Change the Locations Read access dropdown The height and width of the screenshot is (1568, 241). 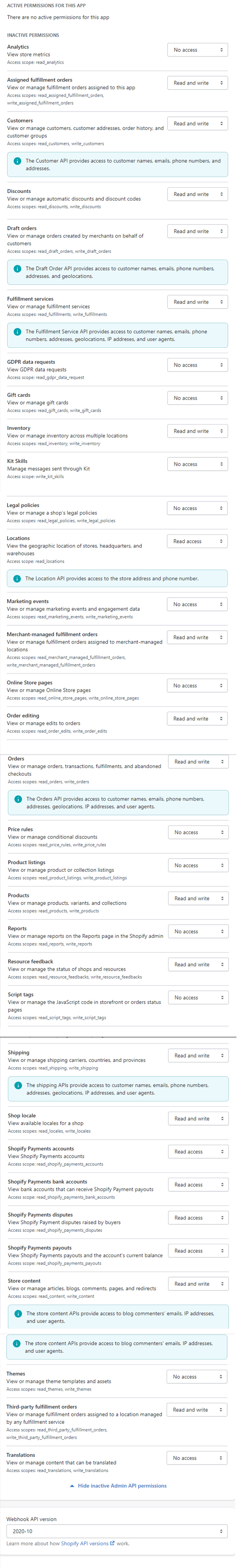[197, 541]
